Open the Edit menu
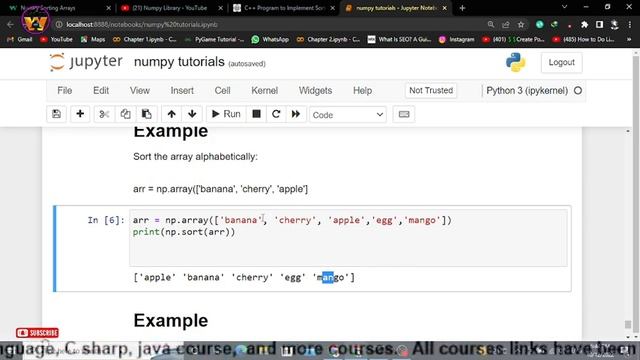The width and height of the screenshot is (640, 360). [x=101, y=91]
